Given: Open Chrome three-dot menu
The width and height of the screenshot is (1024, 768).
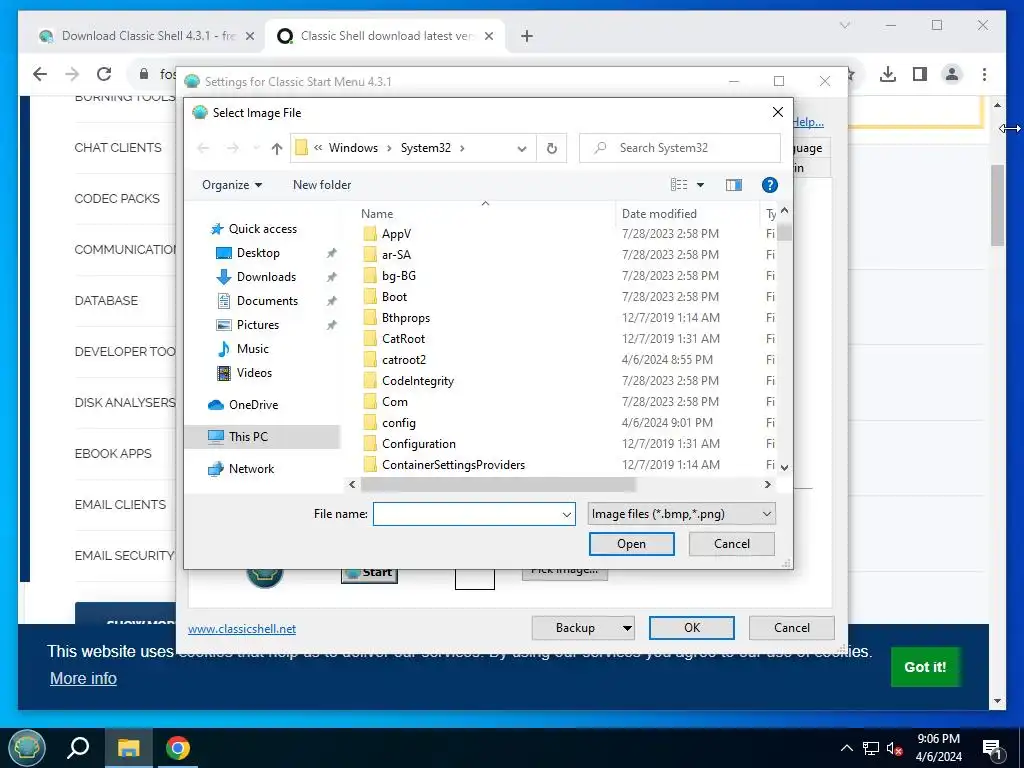Looking at the screenshot, I should coord(984,74).
